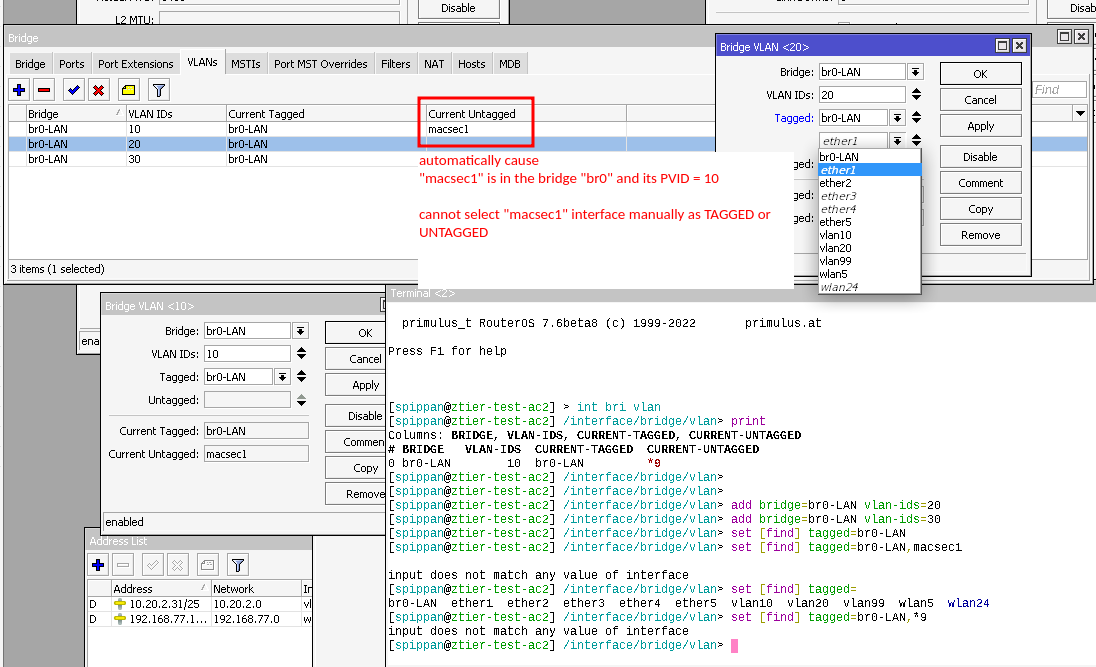Click Untagged up/down arrows in Bridge VLAN <10>

point(301,400)
